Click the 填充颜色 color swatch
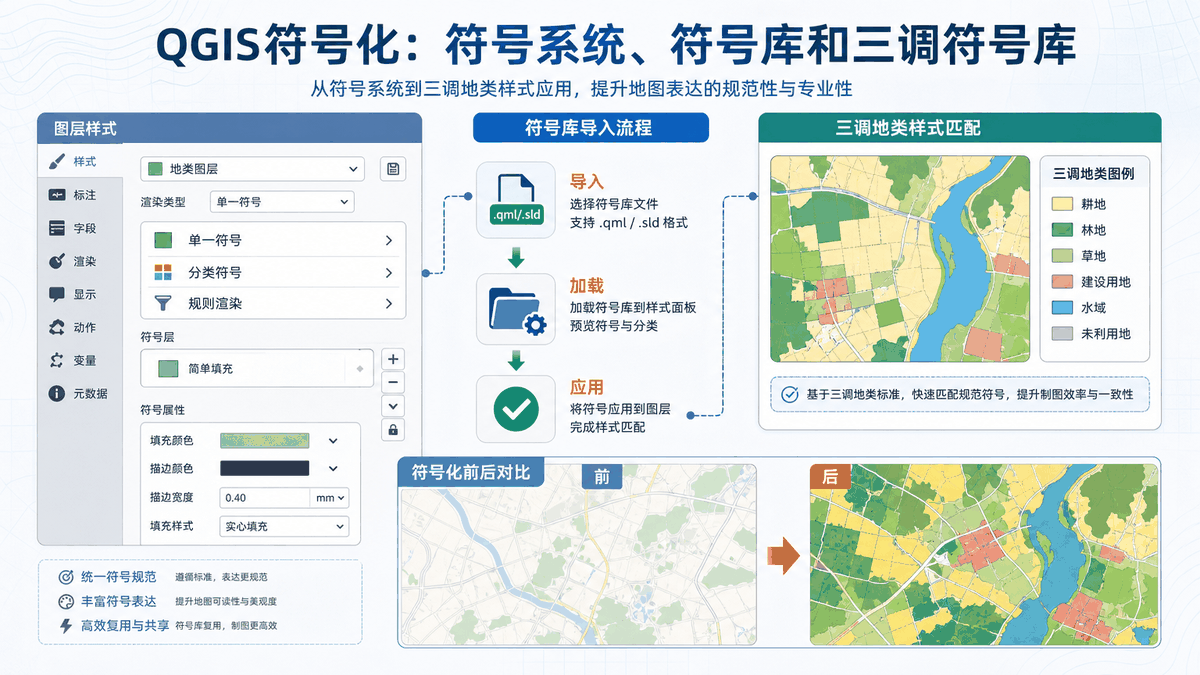 [264, 440]
